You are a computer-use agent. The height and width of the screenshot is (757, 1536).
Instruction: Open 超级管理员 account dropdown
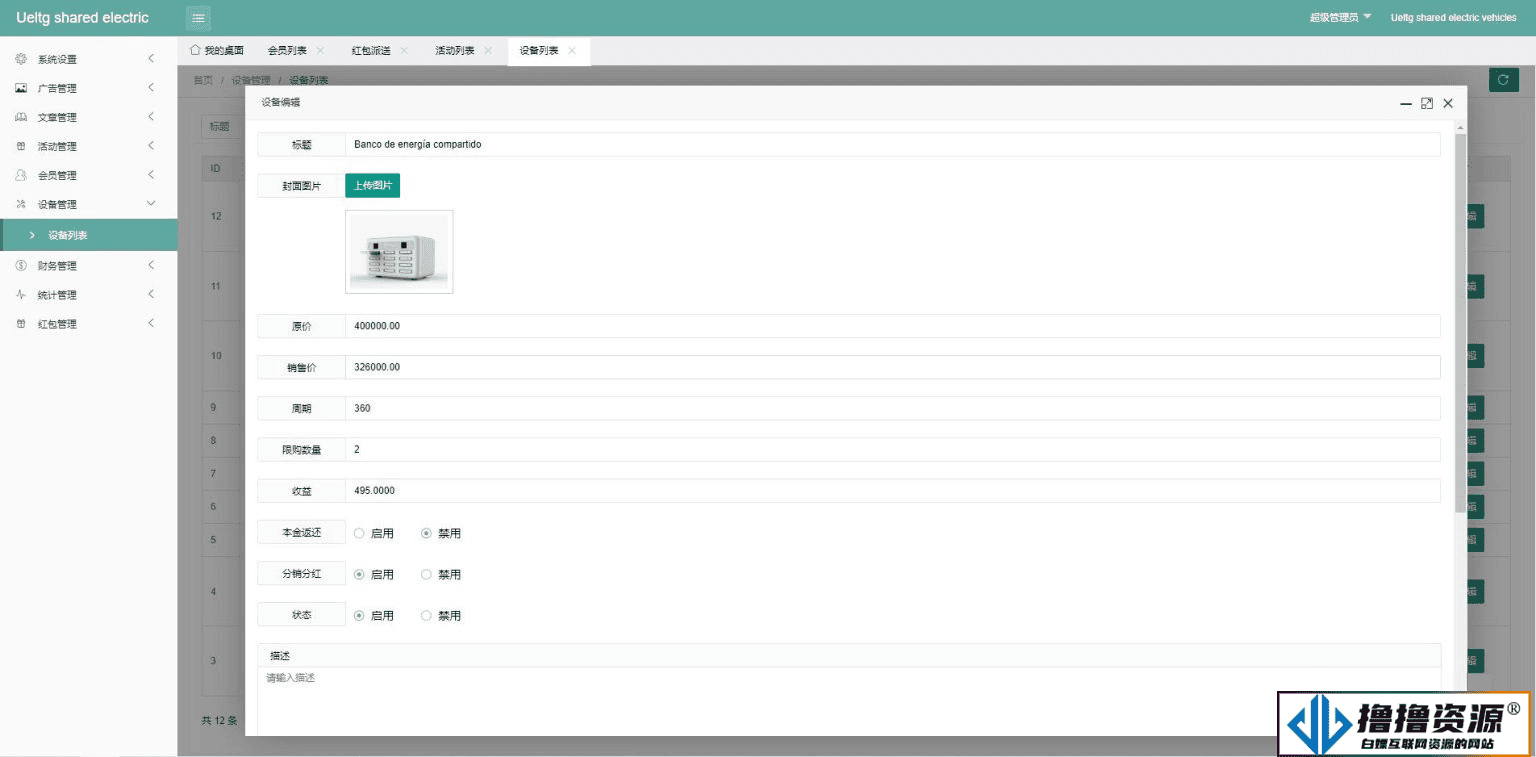(1340, 18)
